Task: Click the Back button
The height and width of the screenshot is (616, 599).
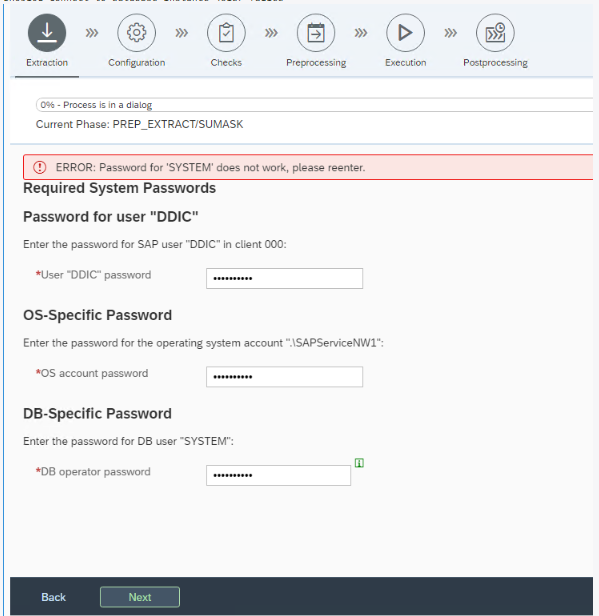Action: (53, 597)
